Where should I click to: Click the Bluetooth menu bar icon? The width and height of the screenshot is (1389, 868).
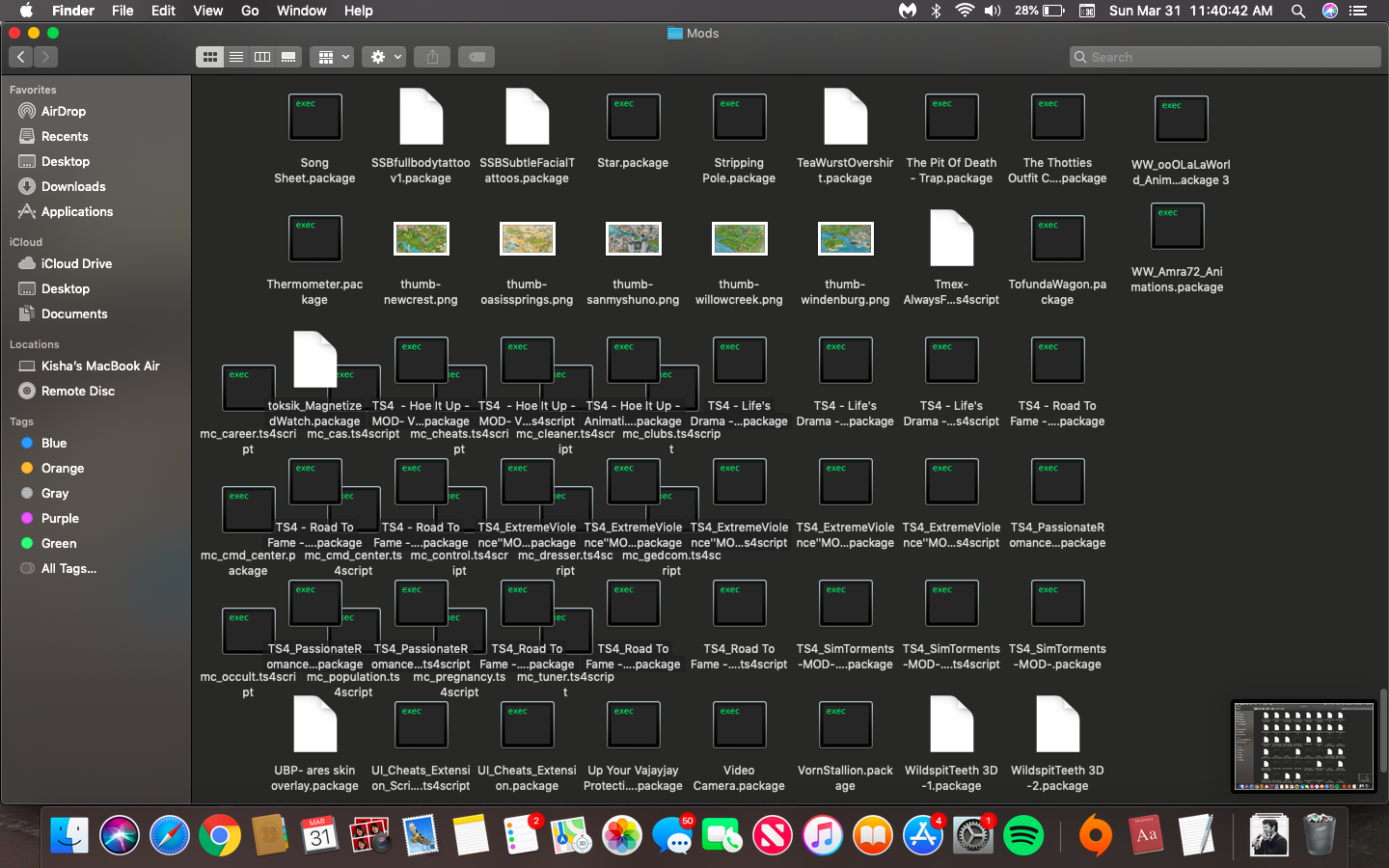pos(936,11)
